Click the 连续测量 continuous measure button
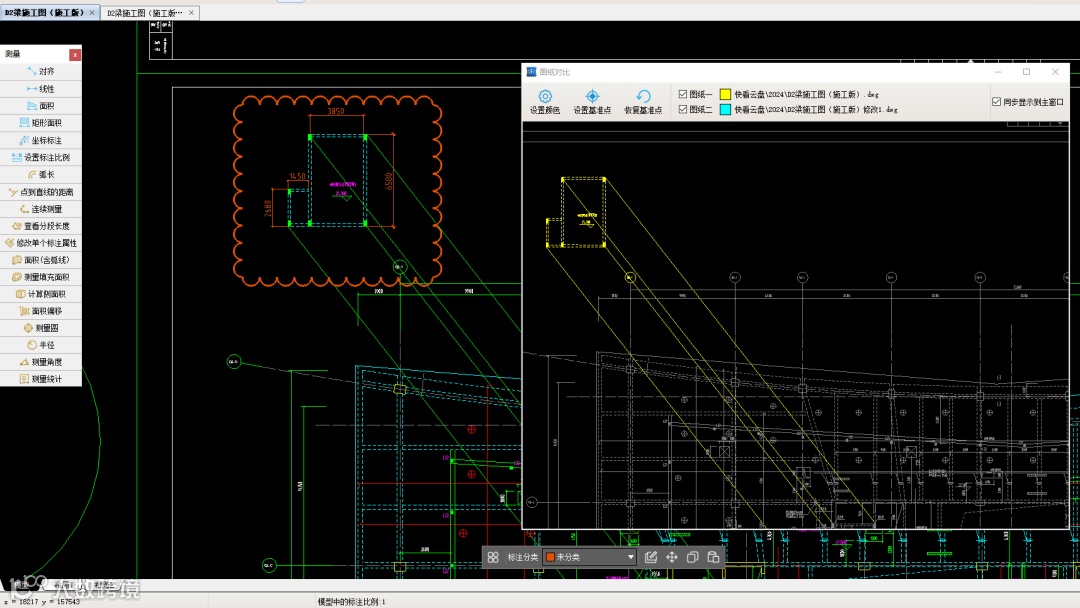Screen dimensions: 1080x608 pyautogui.click(x=41, y=209)
